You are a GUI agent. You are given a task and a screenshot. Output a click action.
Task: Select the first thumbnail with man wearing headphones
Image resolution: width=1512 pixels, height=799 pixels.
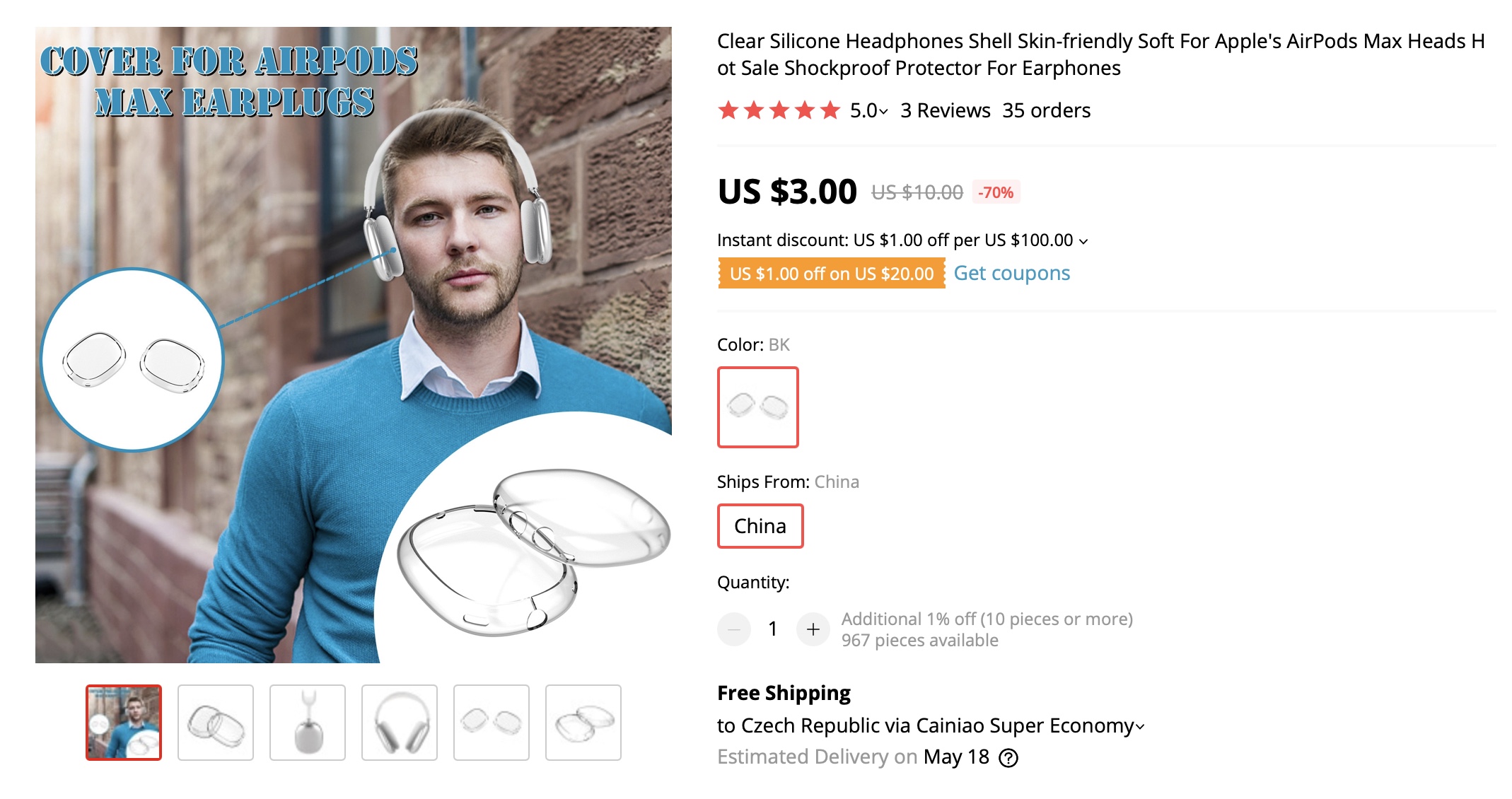(124, 722)
